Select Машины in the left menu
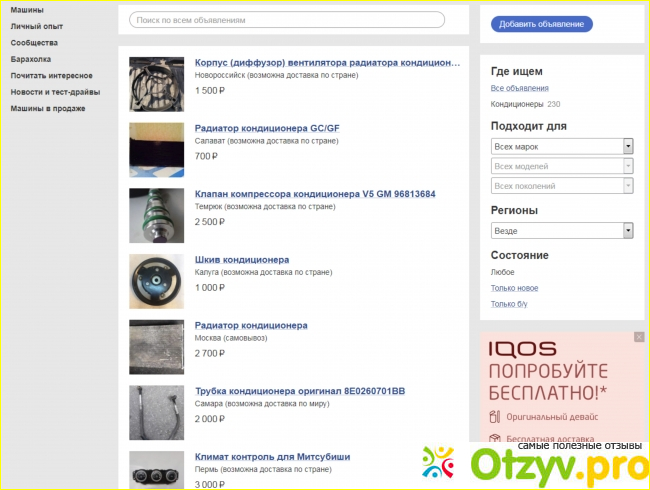This screenshot has height=490, width=650. tap(27, 10)
